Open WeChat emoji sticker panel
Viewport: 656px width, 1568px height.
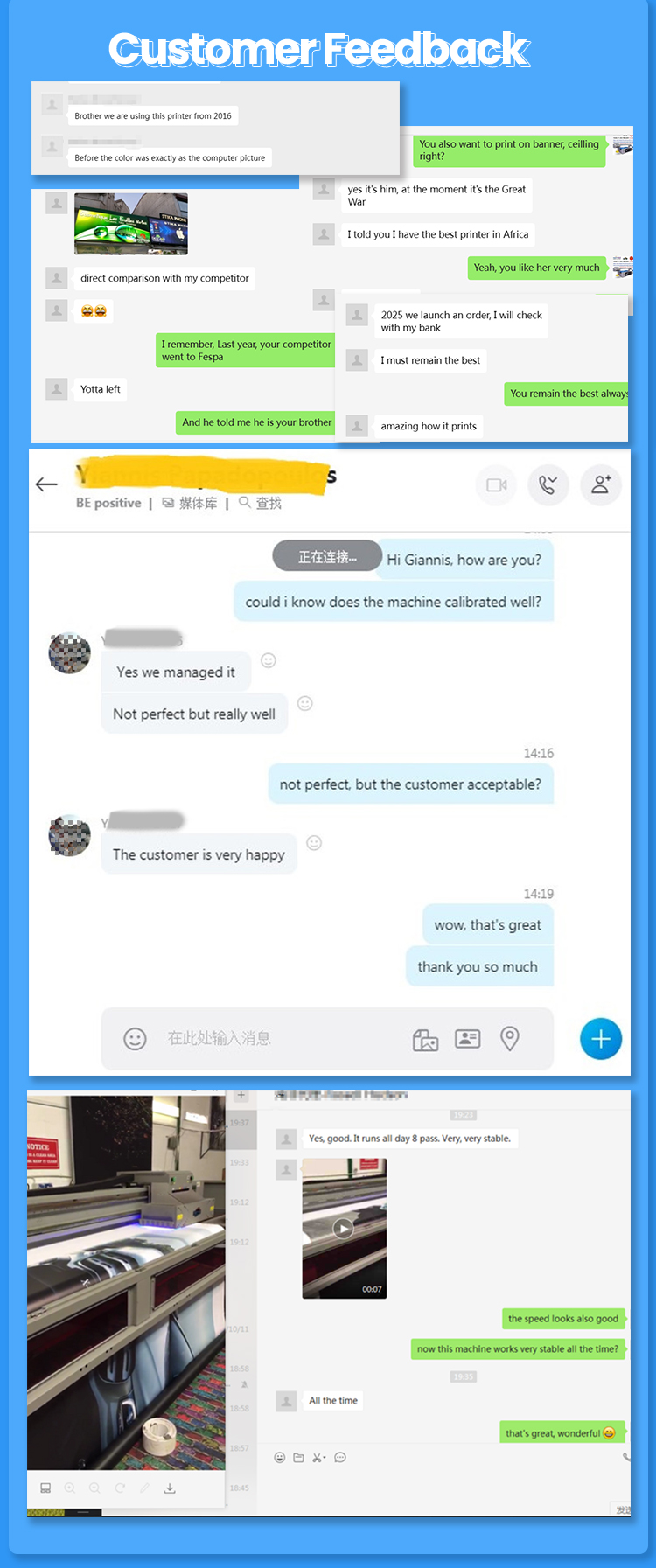[x=280, y=1458]
